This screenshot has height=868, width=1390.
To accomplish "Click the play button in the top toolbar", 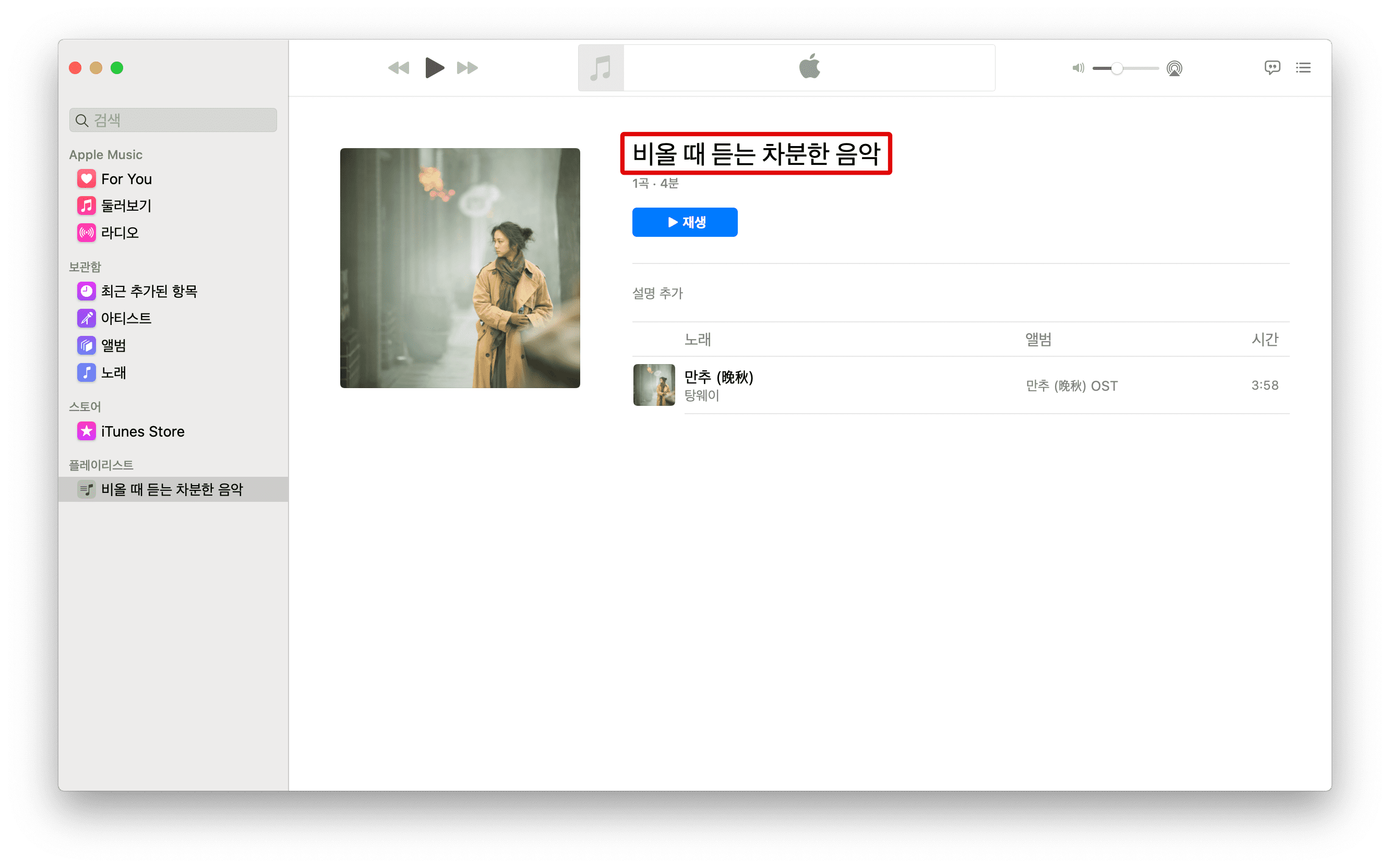I will (434, 68).
